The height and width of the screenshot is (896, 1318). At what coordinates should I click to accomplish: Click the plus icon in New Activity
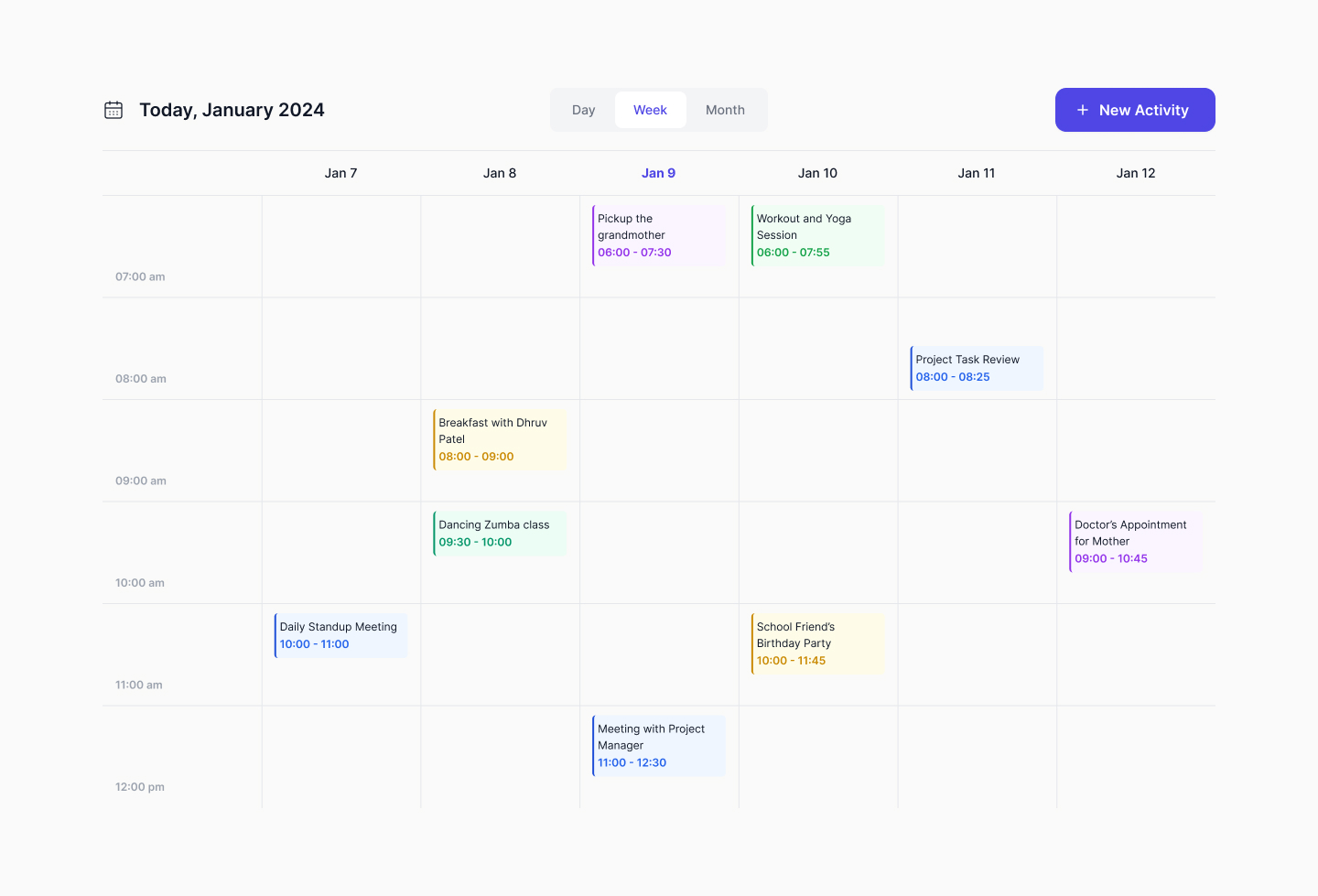coord(1083,110)
